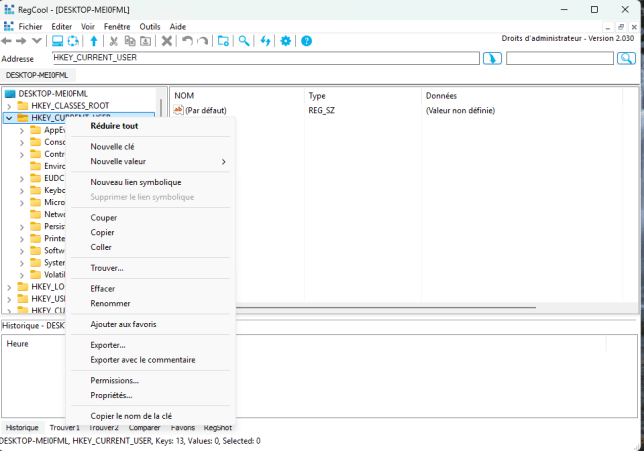This screenshot has width=644, height=451.
Task: Open search with the magnifier toolbar icon
Action: click(243, 41)
